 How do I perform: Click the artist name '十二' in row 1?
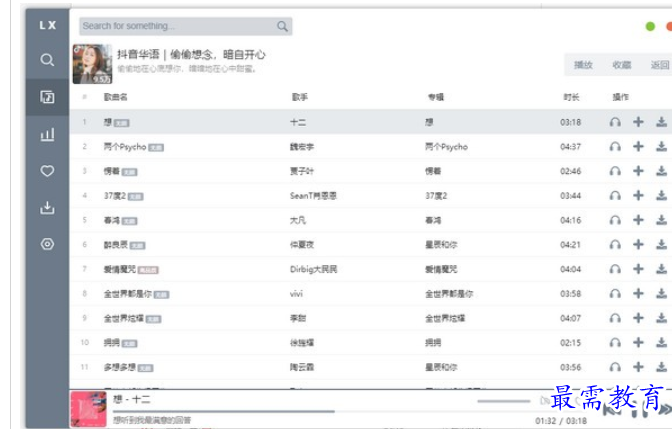click(298, 122)
